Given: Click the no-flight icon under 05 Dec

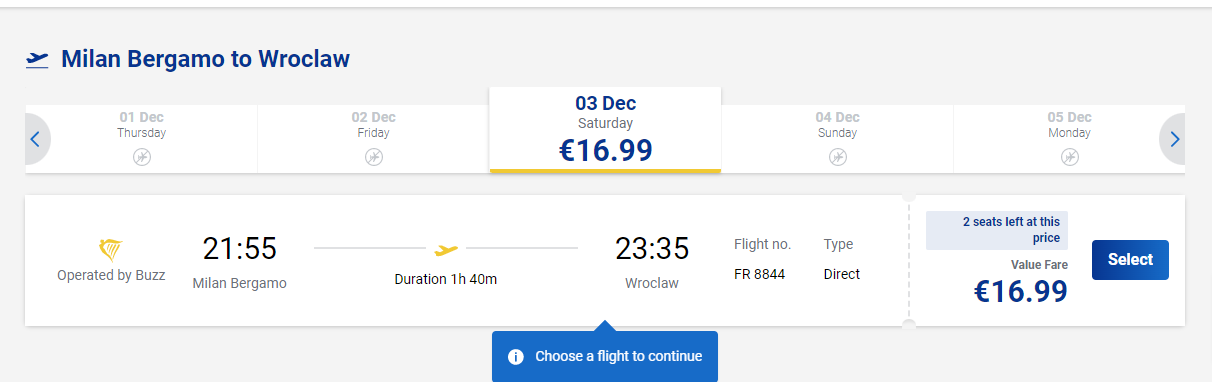Looking at the screenshot, I should pyautogui.click(x=1070, y=157).
